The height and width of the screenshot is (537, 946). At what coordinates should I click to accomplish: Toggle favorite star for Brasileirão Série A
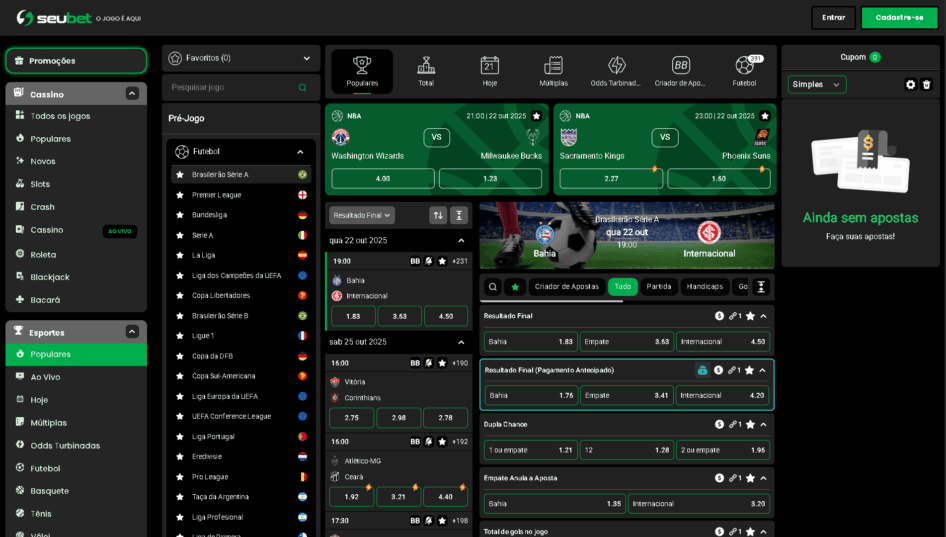[179, 175]
